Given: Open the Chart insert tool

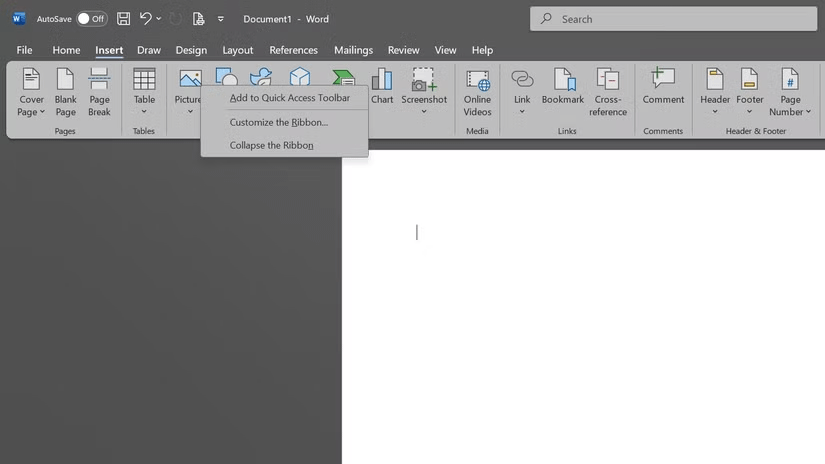Looking at the screenshot, I should [382, 88].
